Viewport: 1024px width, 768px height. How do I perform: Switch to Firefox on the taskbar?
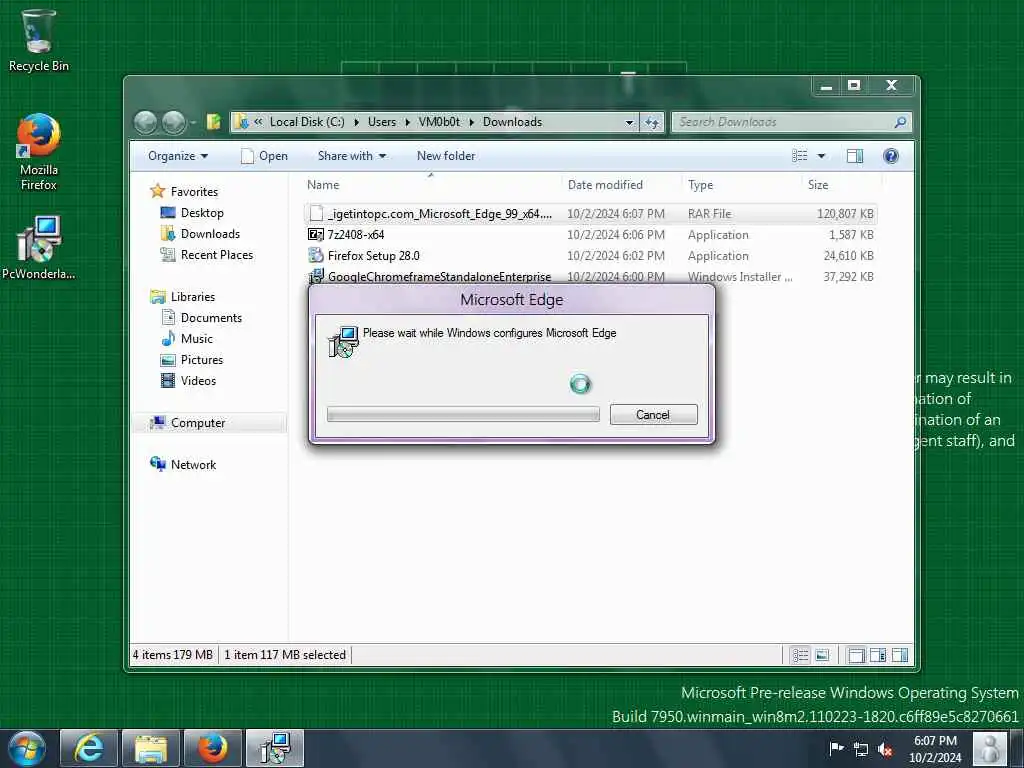213,748
